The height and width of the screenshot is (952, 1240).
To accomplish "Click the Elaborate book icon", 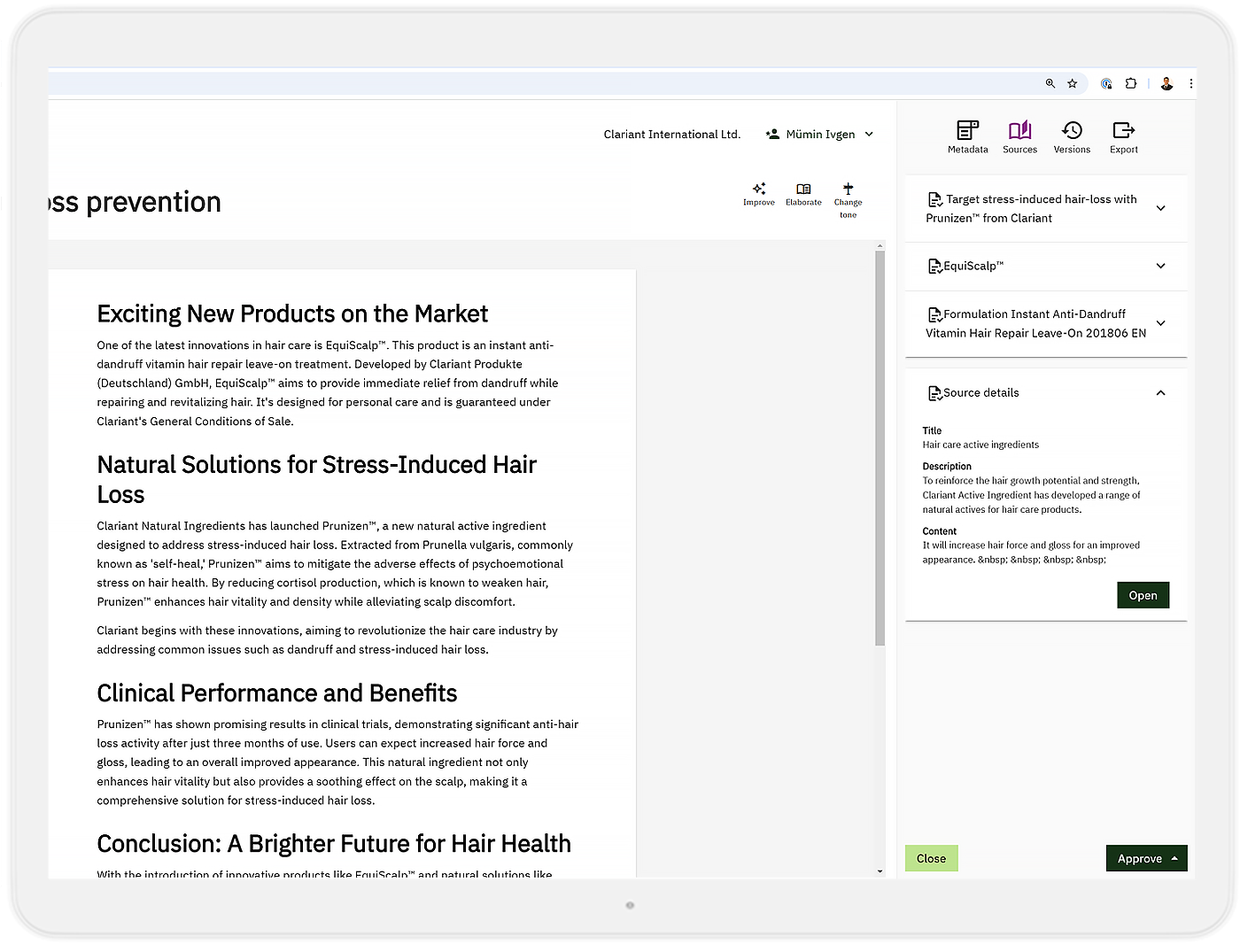I will [x=803, y=189].
